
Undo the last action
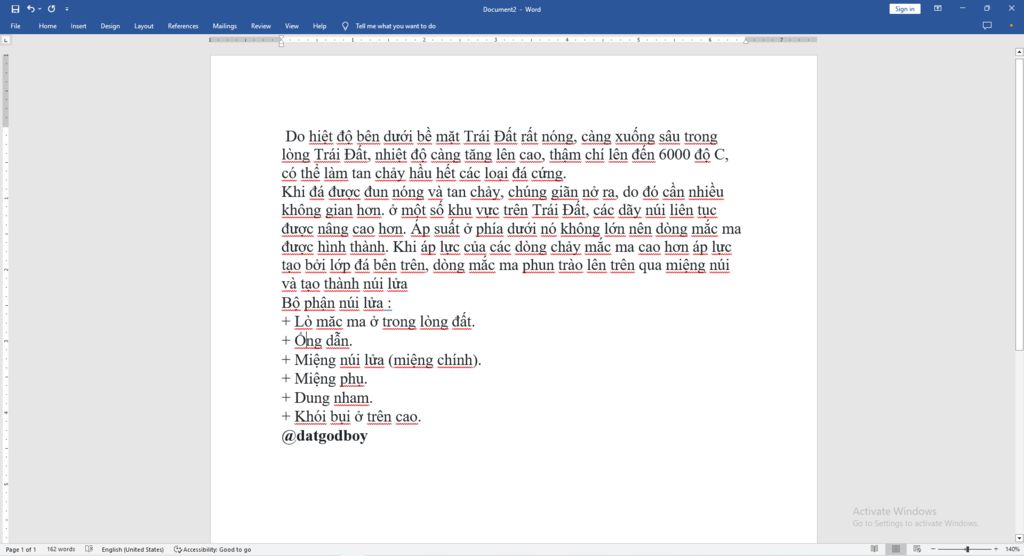(x=30, y=9)
